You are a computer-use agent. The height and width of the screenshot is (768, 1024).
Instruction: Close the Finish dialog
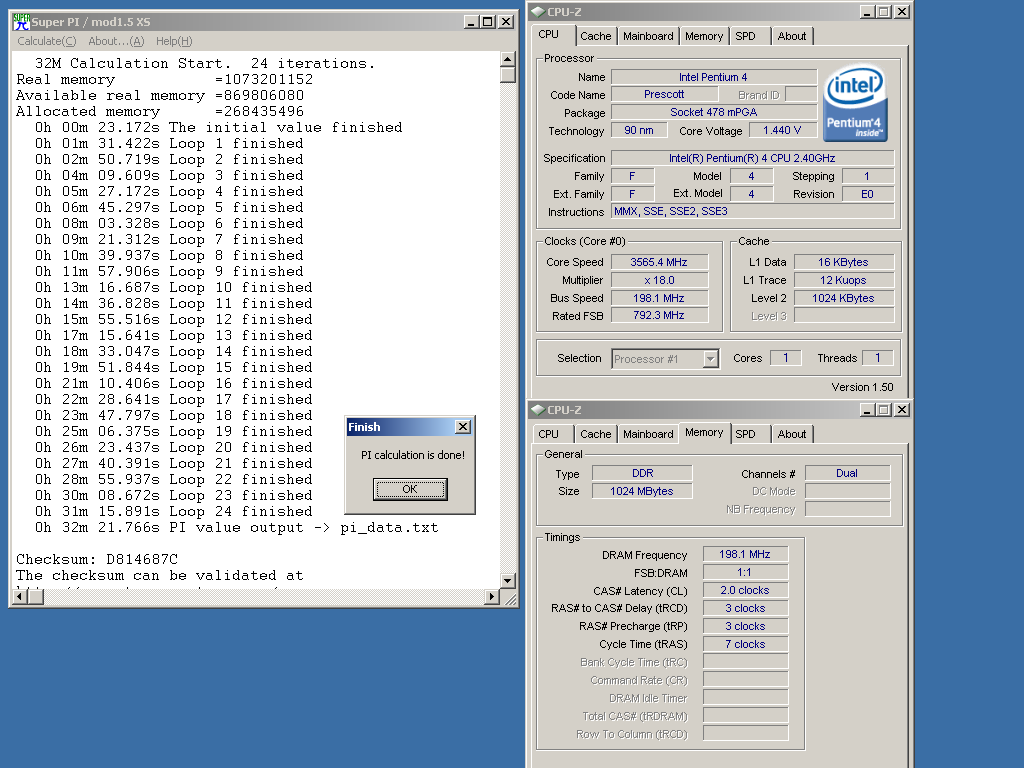pos(462,426)
